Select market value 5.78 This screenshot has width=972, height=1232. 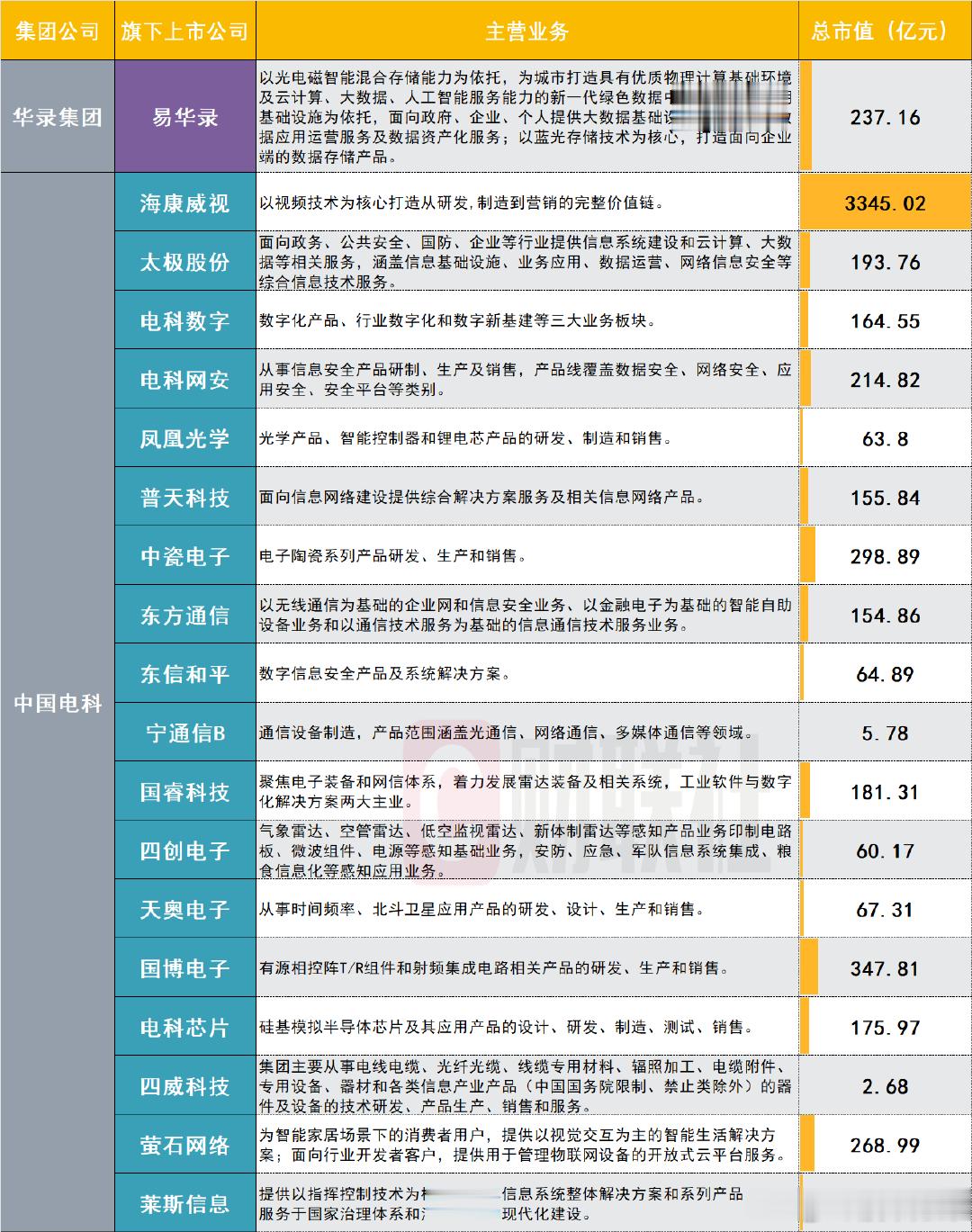pos(886,733)
